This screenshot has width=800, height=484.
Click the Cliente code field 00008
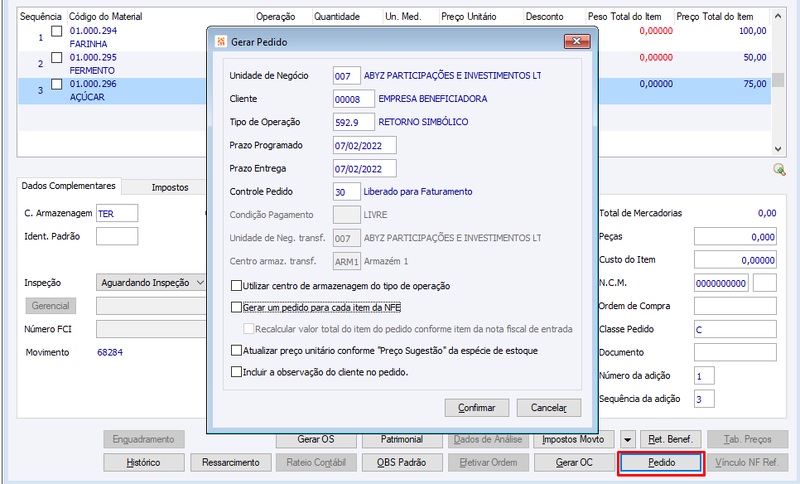click(x=354, y=99)
